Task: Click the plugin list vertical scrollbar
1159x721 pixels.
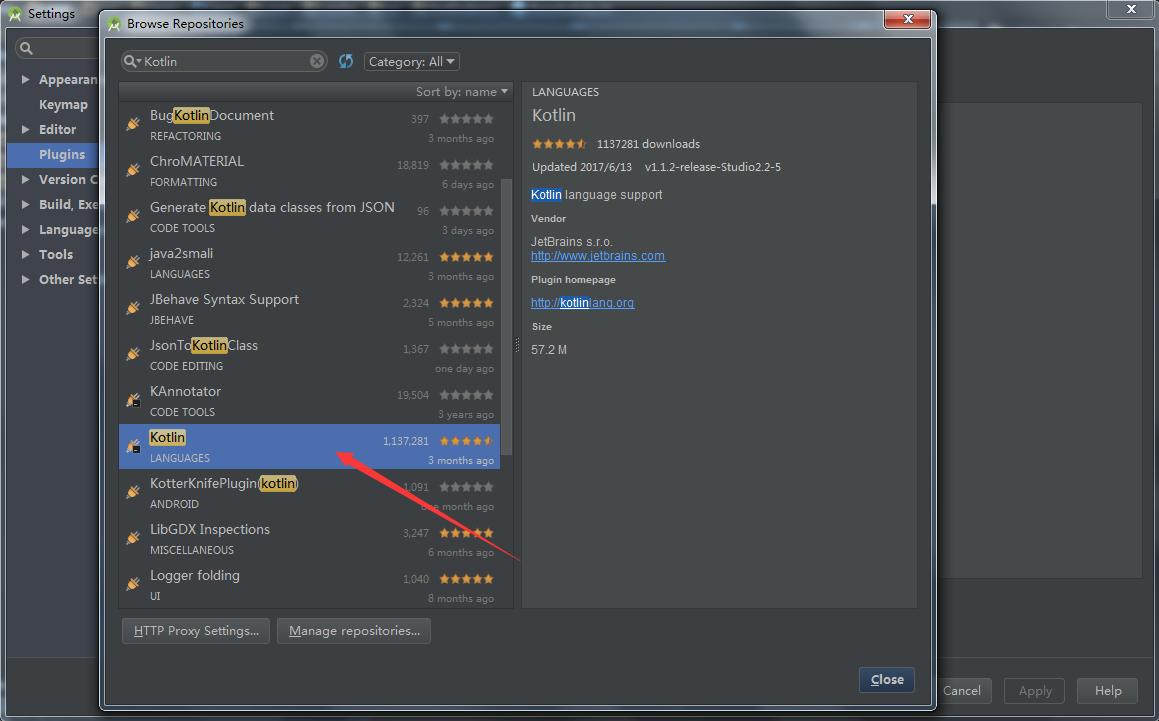Action: [x=506, y=318]
